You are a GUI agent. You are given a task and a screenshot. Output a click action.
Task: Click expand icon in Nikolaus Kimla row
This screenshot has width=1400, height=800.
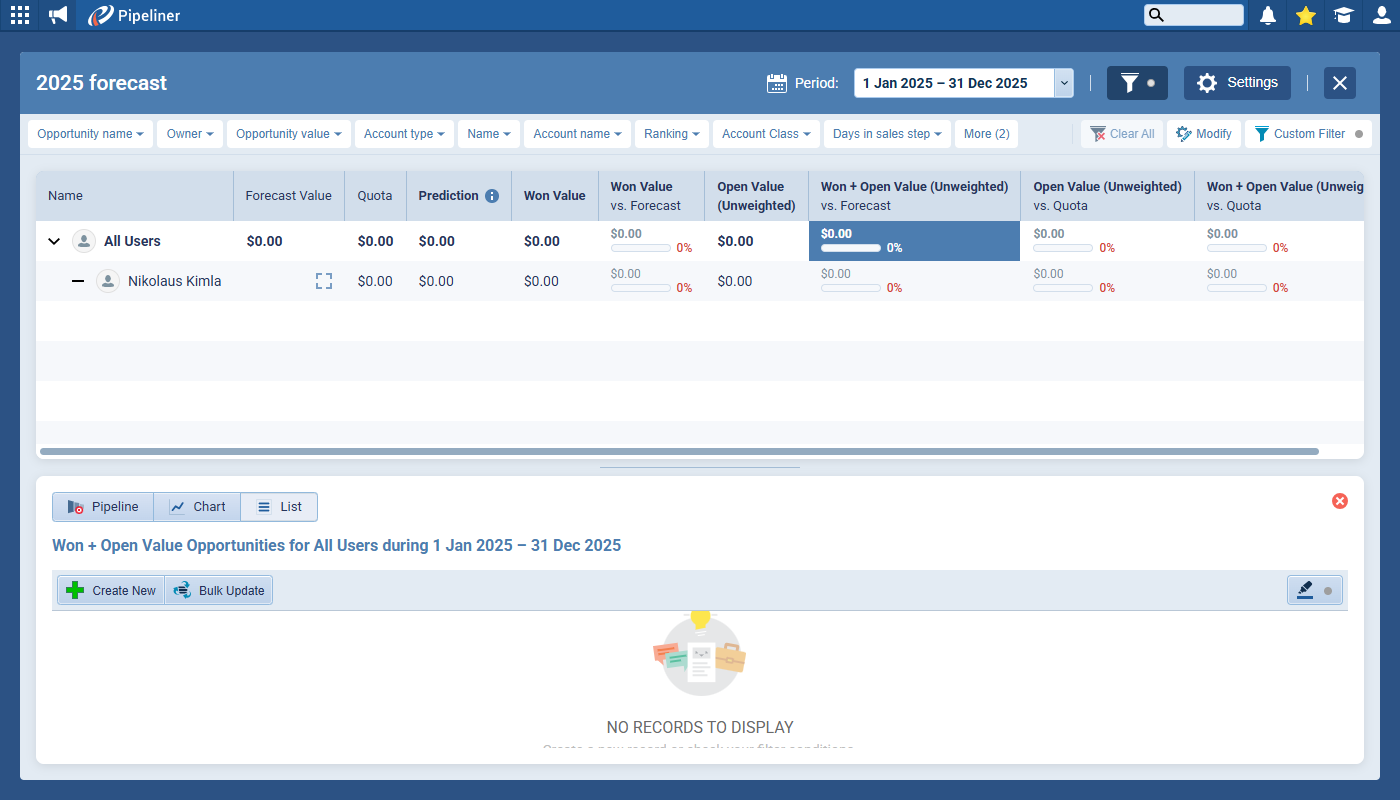(323, 281)
